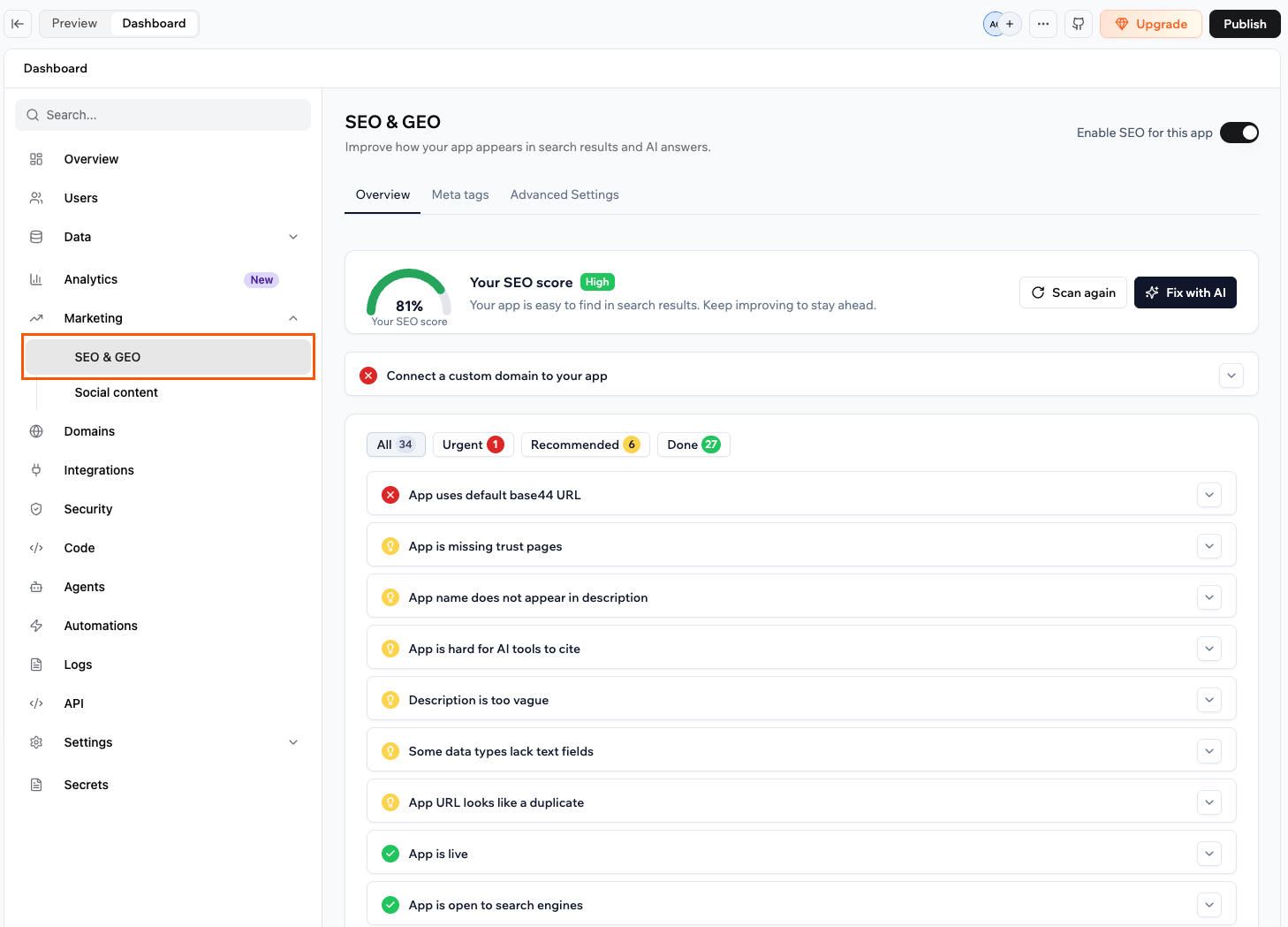Select the Dashboard tab at top
This screenshot has height=927, width=1288.
coord(155,24)
